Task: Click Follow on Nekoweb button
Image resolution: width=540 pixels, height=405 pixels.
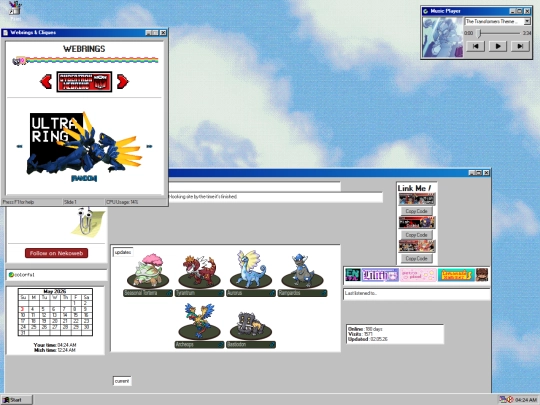Action: pyautogui.click(x=56, y=253)
